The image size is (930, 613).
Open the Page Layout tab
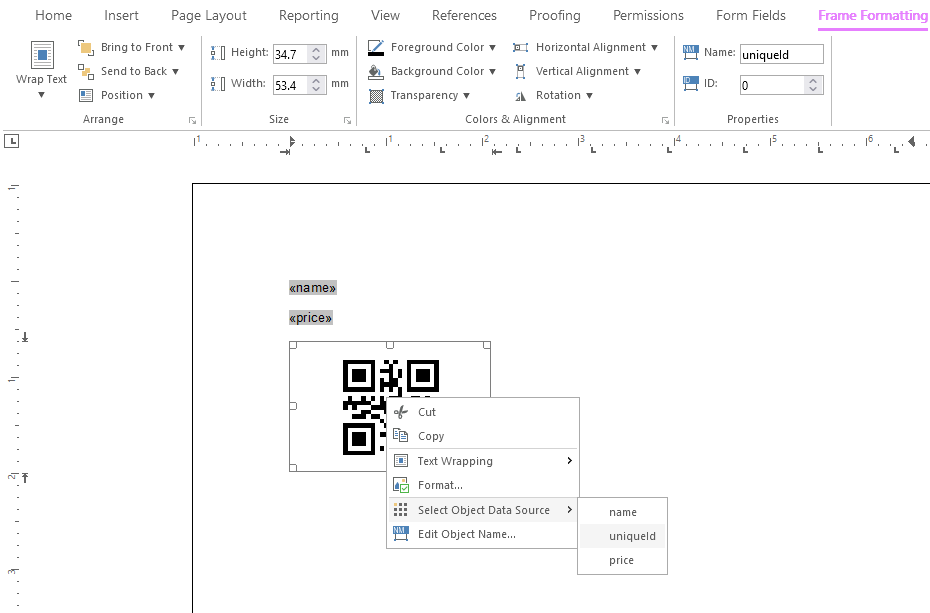pyautogui.click(x=209, y=15)
